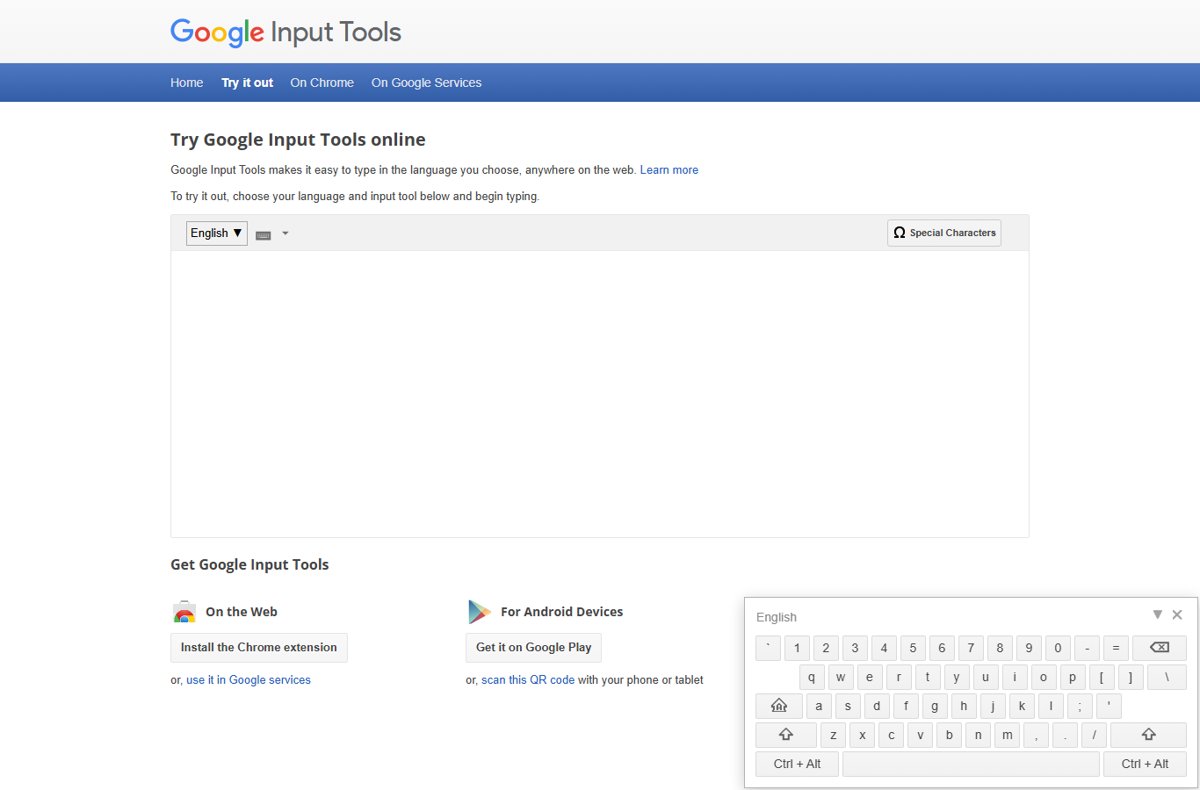The width and height of the screenshot is (1200, 790).
Task: Tap the right bracket key
Action: tap(1130, 677)
